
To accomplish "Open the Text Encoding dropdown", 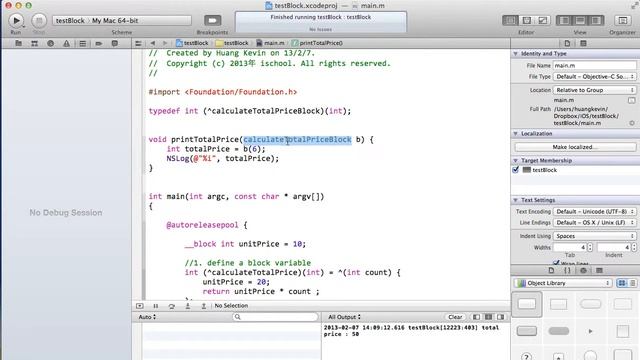I will 594,211.
